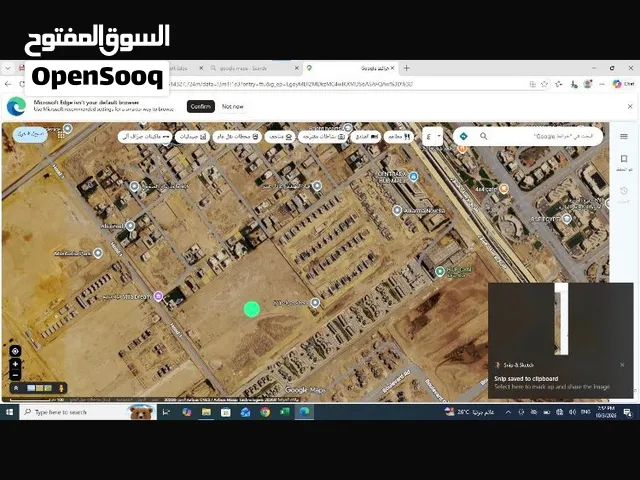The image size is (640, 480).
Task: Close the google maps - Search tab
Action: pyautogui.click(x=297, y=68)
